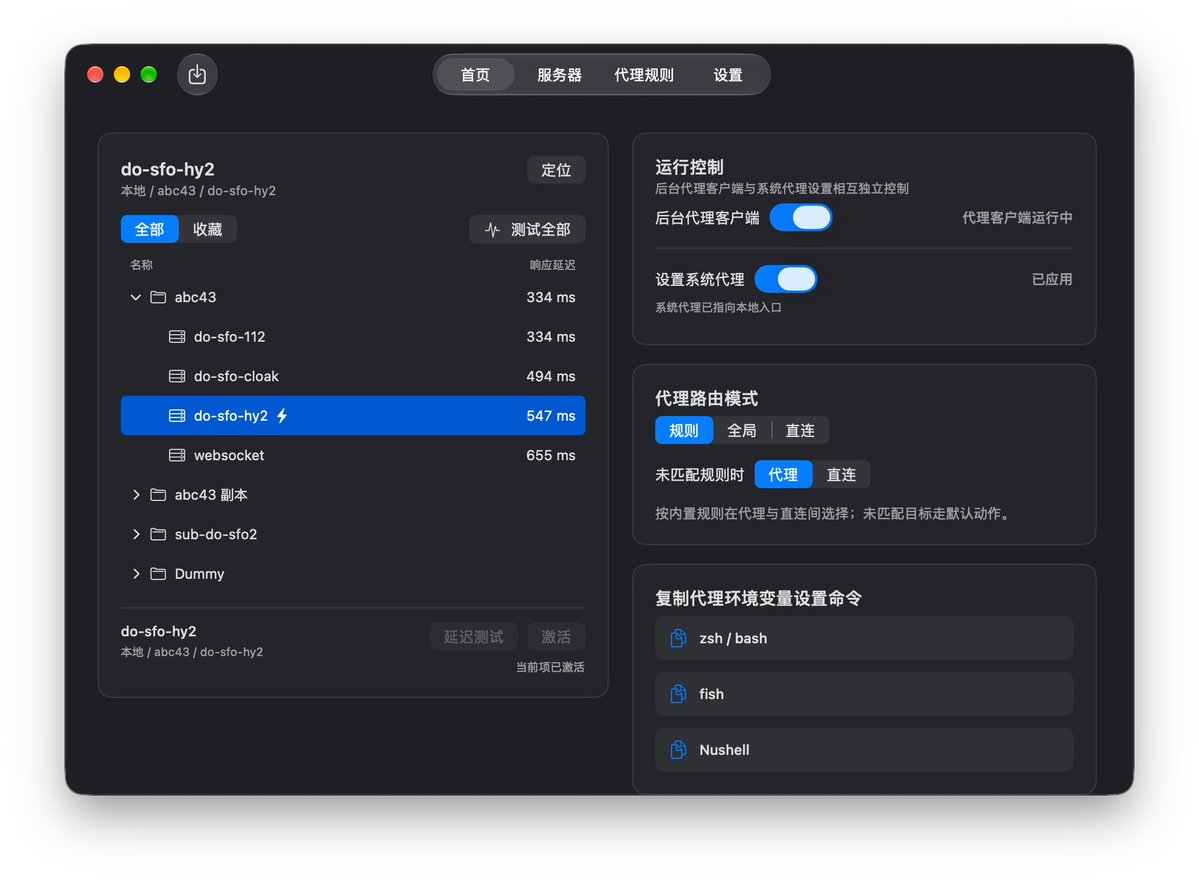Click the 655 ms latency value
The height and width of the screenshot is (881, 1199).
click(x=551, y=455)
